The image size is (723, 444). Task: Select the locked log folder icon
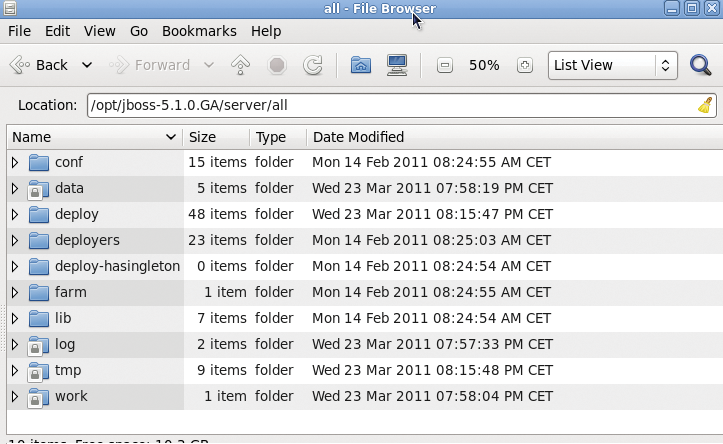[x=38, y=345]
